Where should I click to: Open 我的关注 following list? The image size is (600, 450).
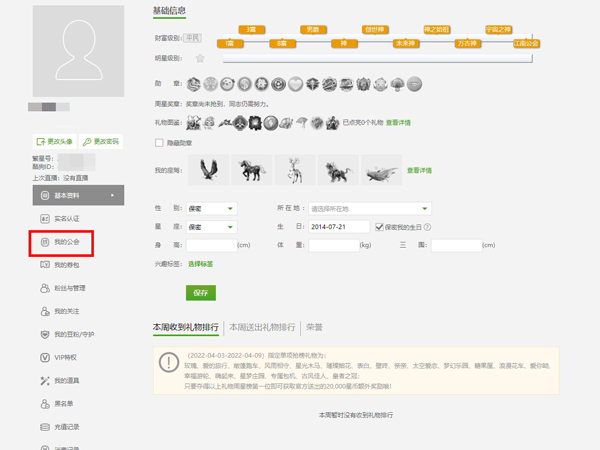(67, 311)
